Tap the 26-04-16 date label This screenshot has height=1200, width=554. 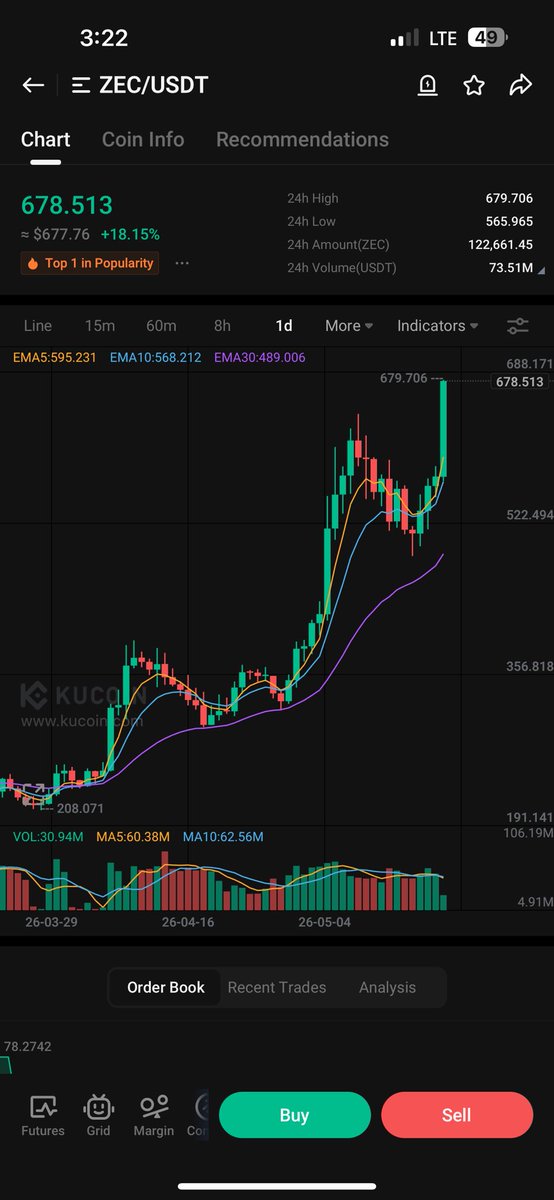point(188,922)
